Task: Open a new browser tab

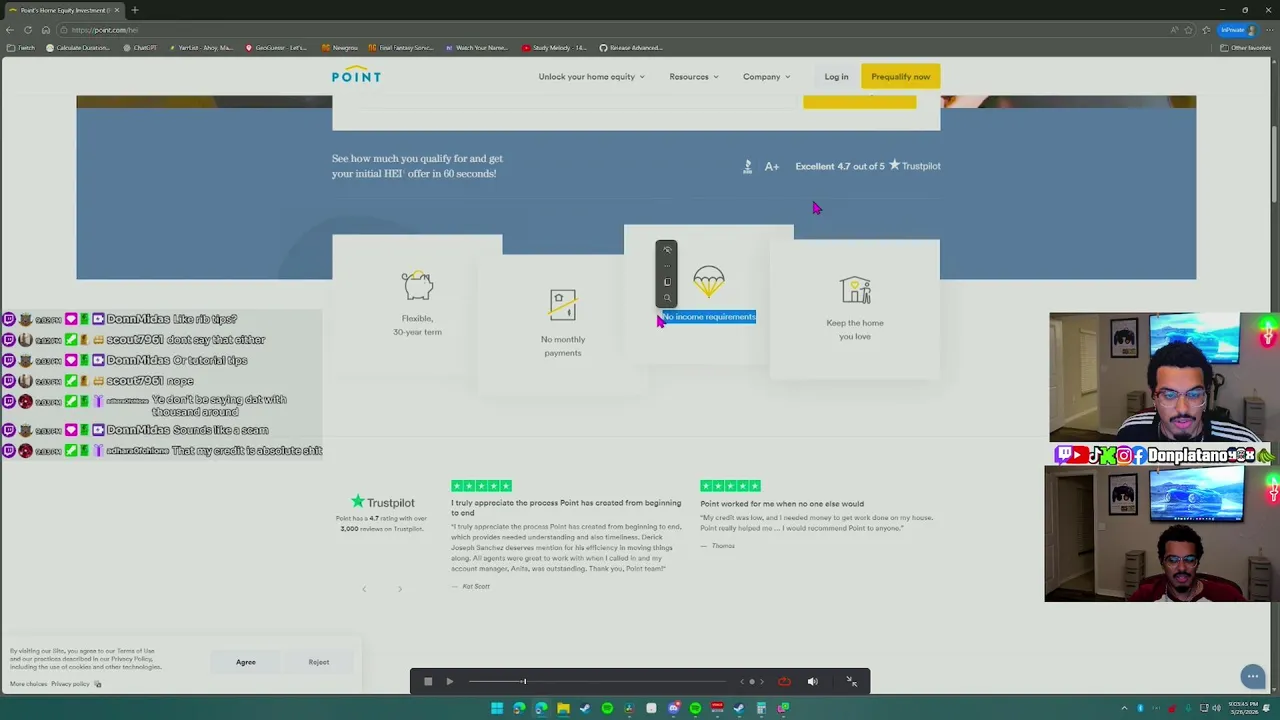Action: coord(135,10)
